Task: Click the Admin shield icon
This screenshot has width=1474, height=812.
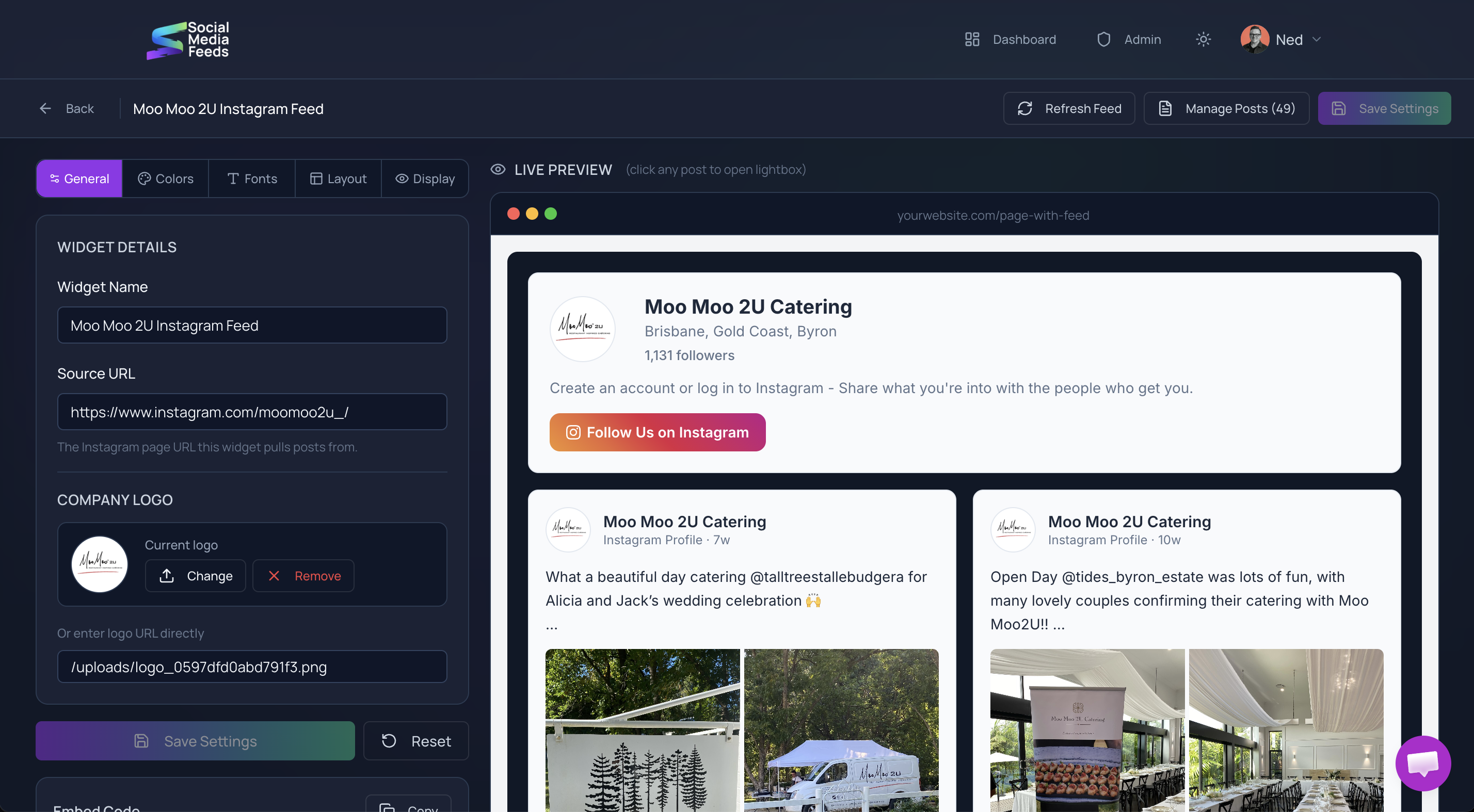Action: coord(1104,39)
